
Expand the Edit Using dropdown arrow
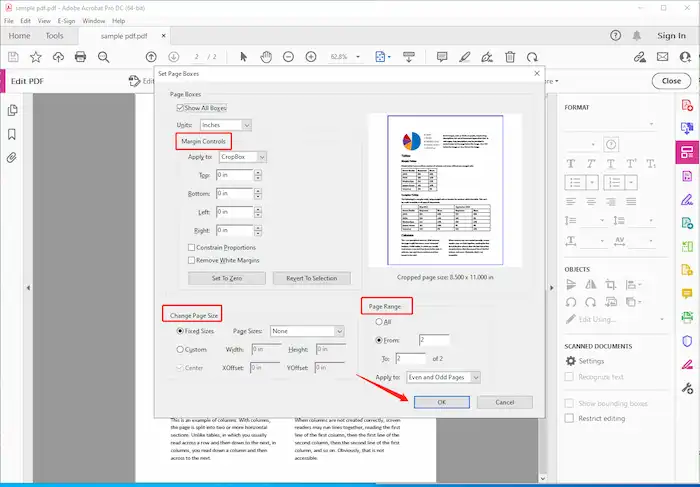(x=662, y=319)
